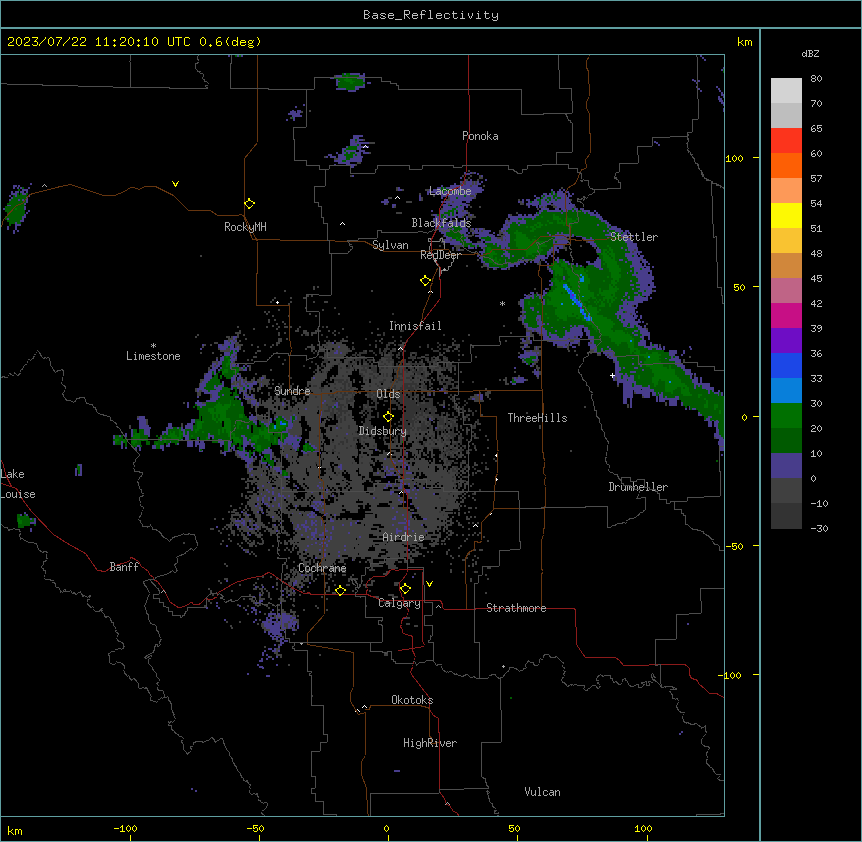Click the magenta 42–39 dBZ legend swatch
The height and width of the screenshot is (842, 862).
pos(786,315)
